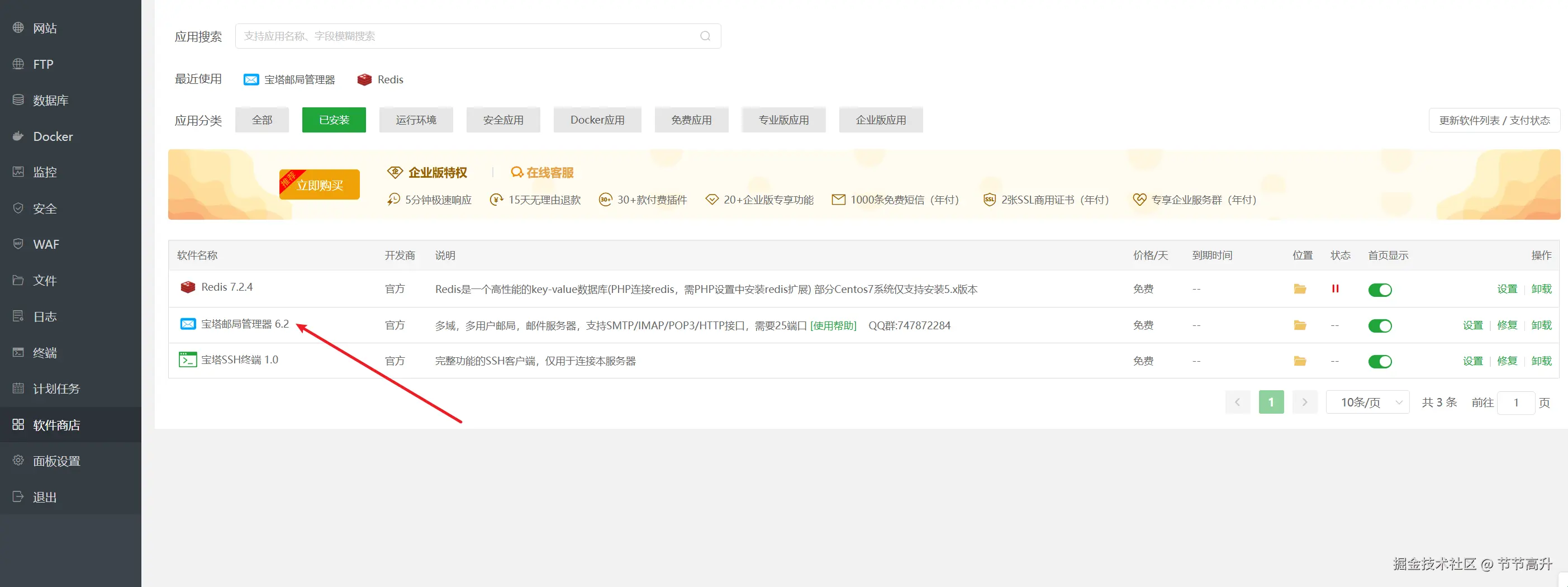Viewport: 1568px width, 587px height.
Task: Click the 企业版特权 heading in banner
Action: coord(438,173)
